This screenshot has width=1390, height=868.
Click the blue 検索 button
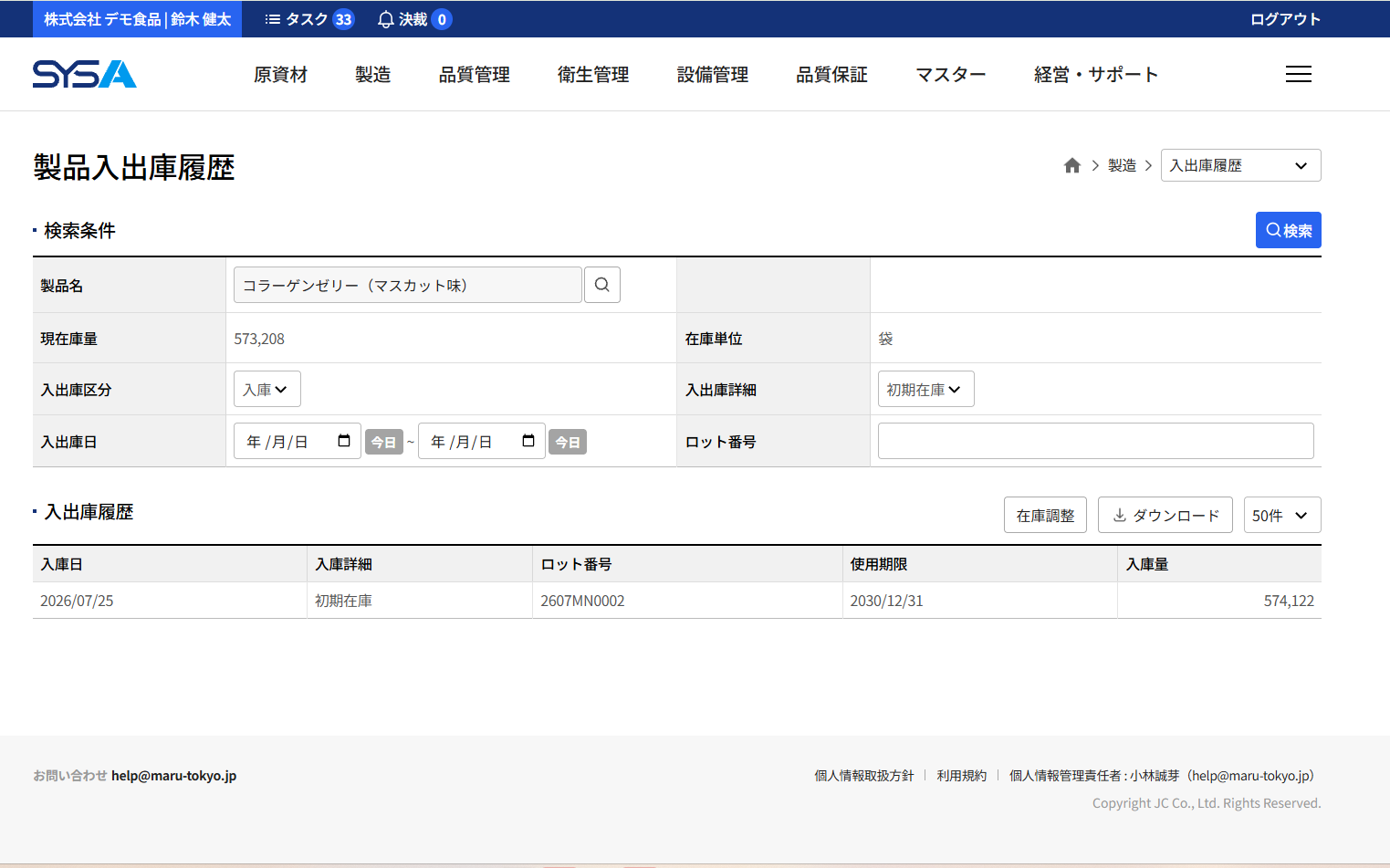[x=1288, y=230]
